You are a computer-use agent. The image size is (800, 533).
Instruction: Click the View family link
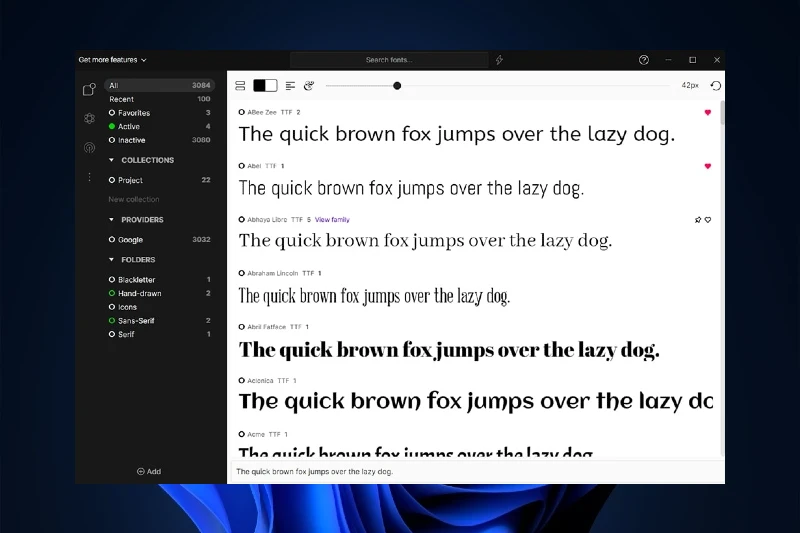pyautogui.click(x=332, y=219)
